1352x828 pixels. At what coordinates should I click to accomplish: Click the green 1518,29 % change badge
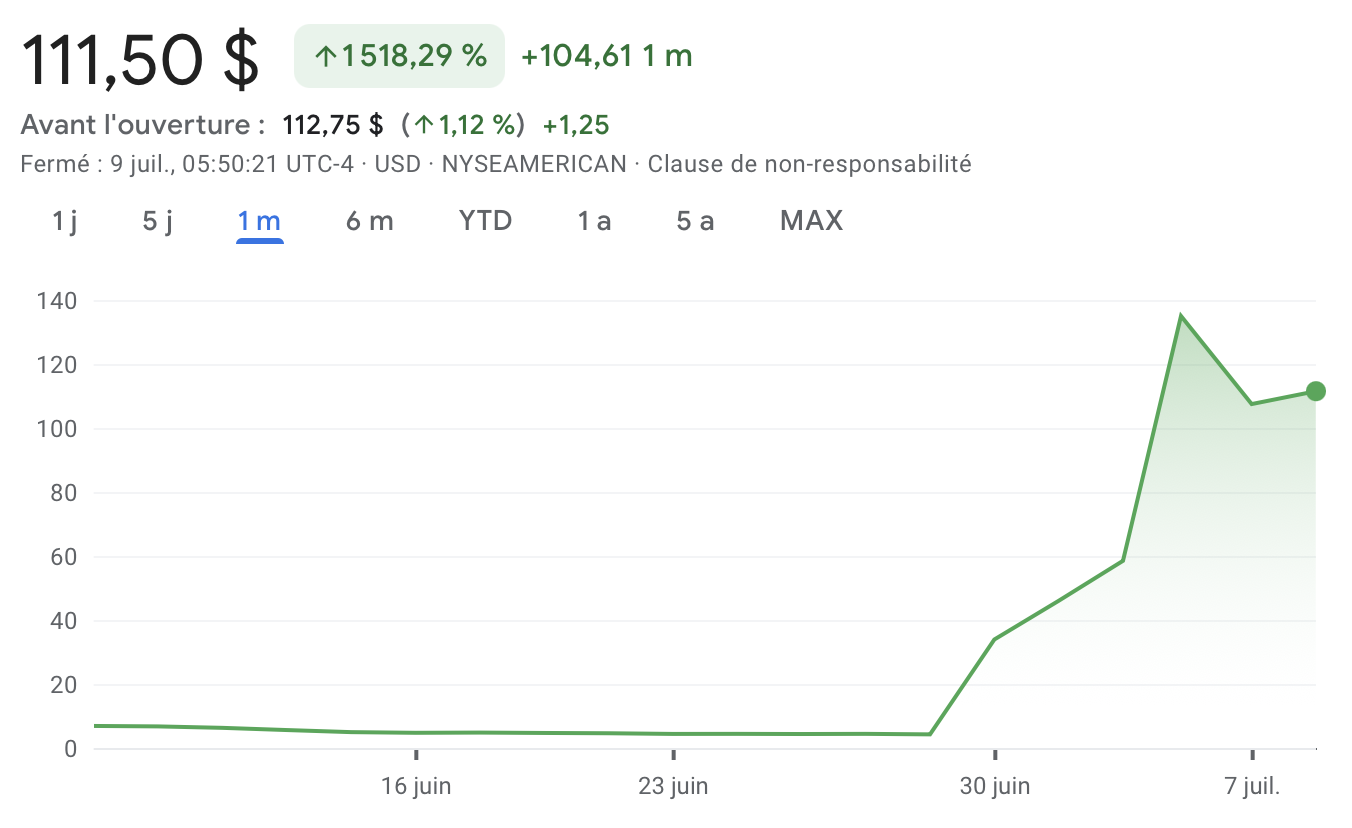click(399, 56)
